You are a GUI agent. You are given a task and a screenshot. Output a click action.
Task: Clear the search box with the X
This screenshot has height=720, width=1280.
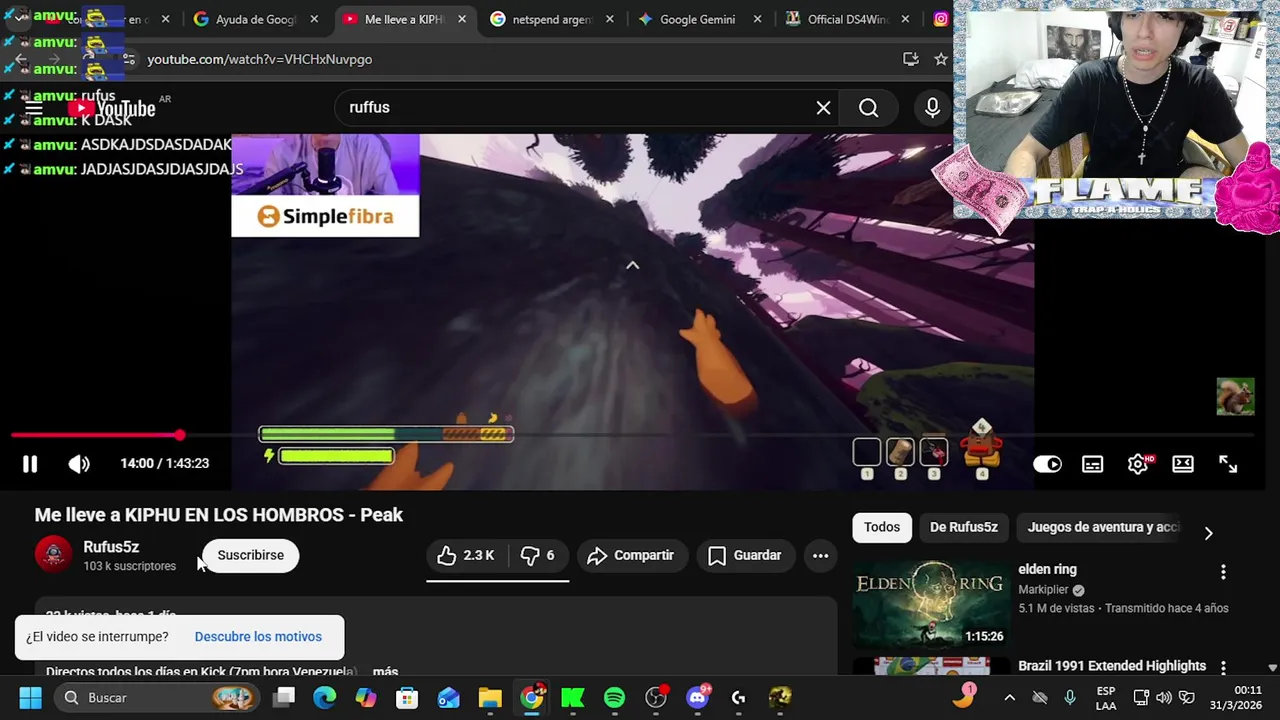[823, 108]
